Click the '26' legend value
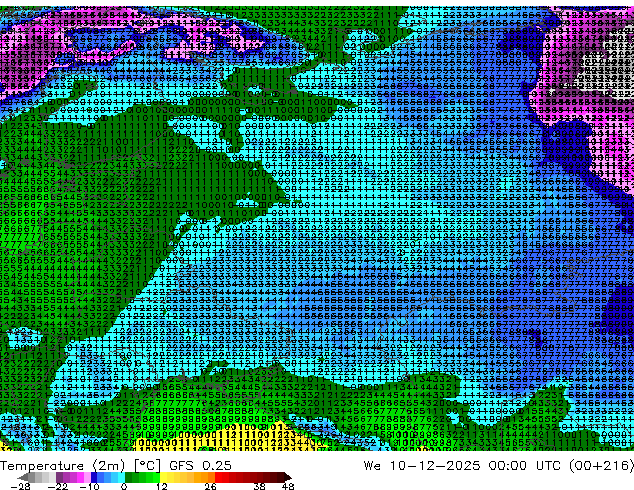The image size is (634, 490). (x=210, y=486)
